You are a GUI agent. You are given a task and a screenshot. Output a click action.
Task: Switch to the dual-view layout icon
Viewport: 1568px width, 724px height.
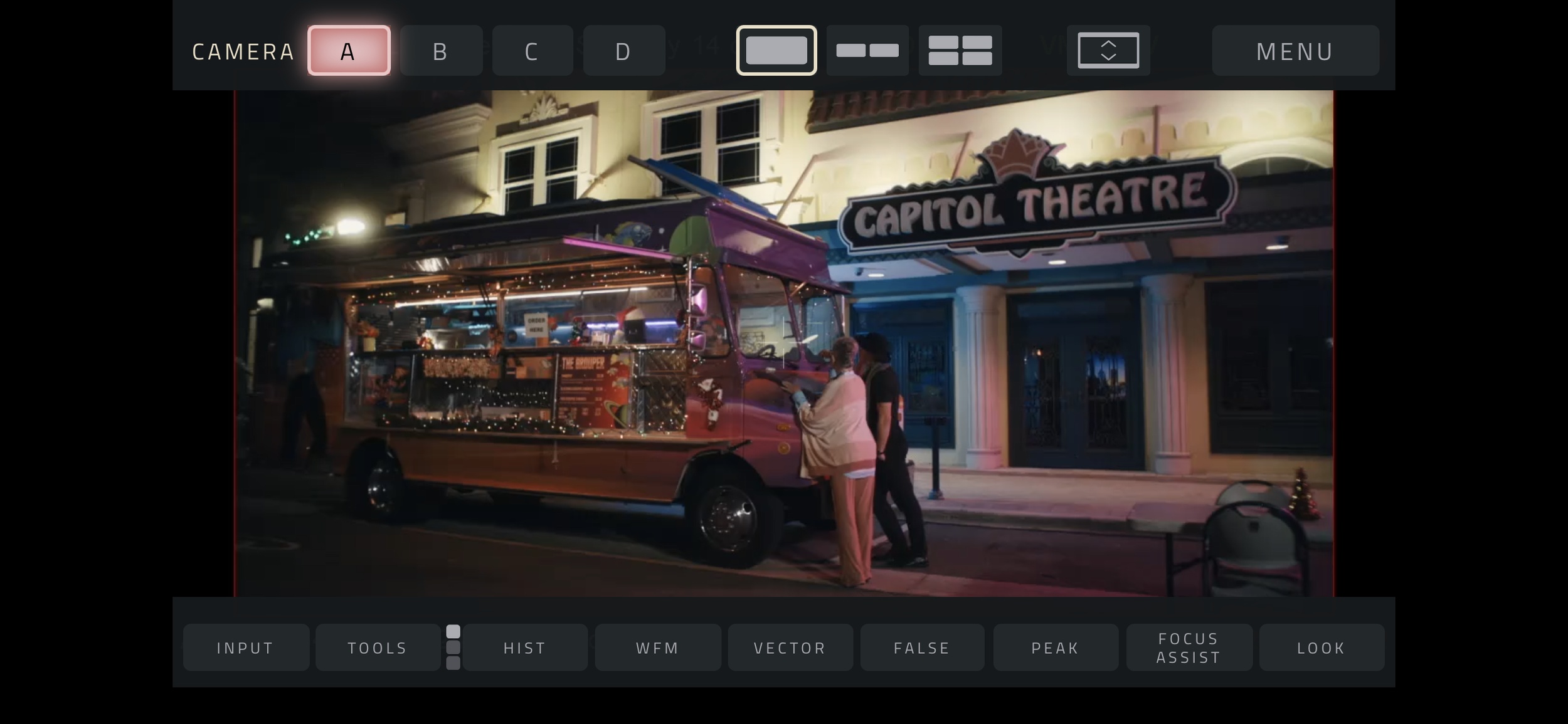pos(867,50)
